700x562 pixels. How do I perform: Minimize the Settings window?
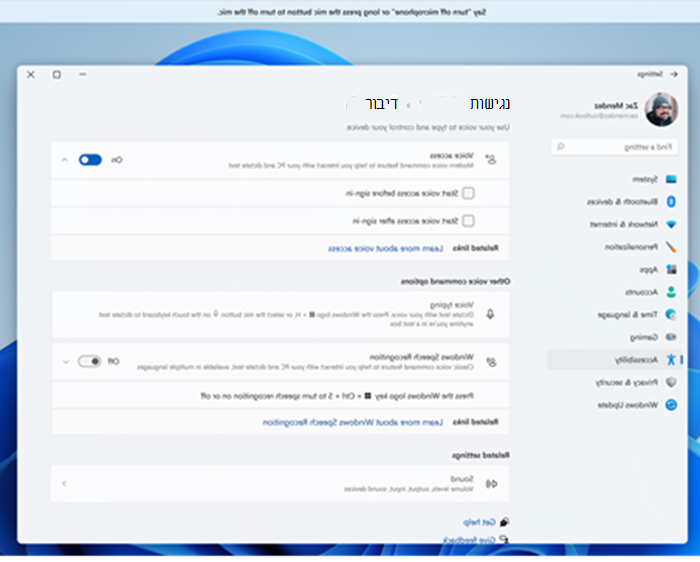(83, 74)
